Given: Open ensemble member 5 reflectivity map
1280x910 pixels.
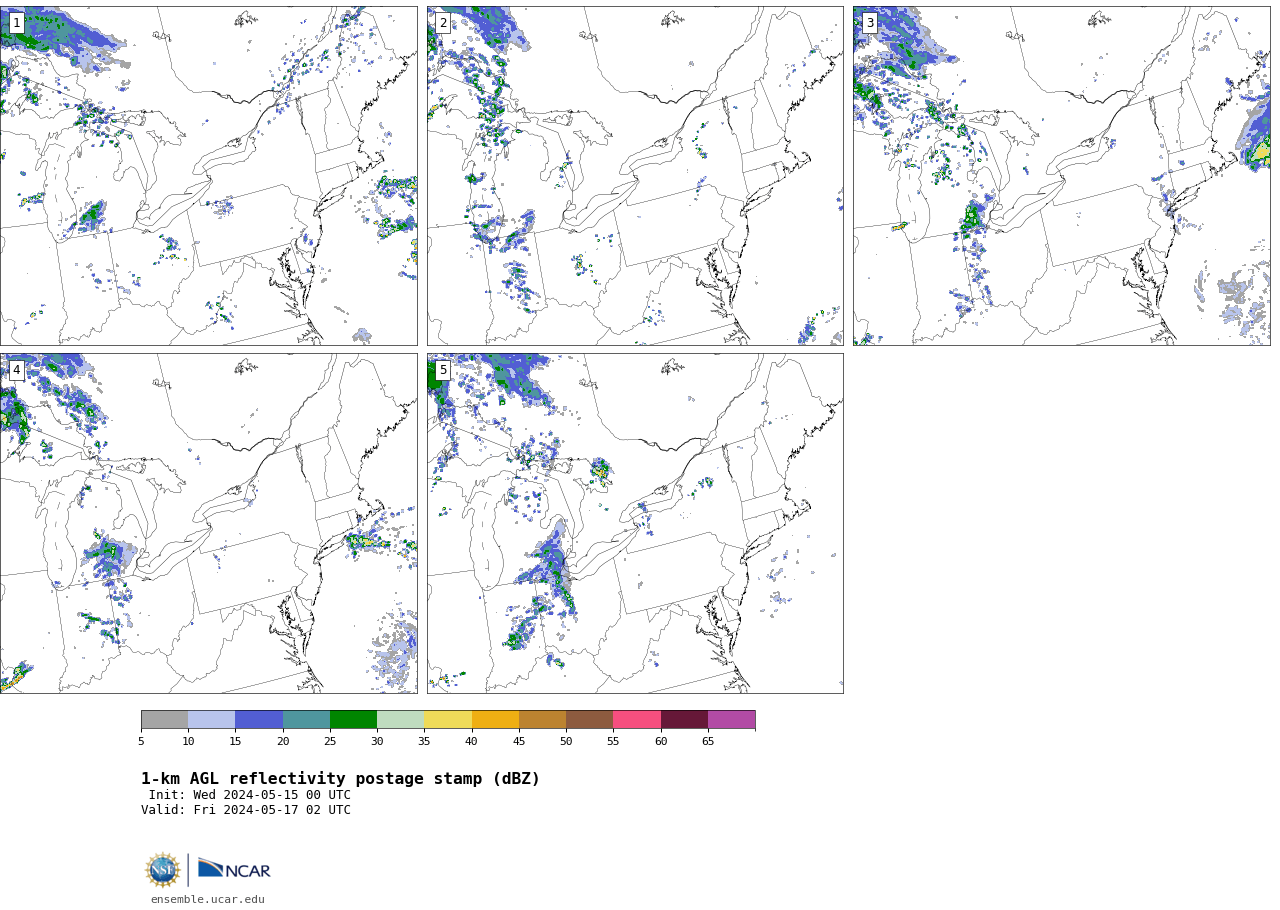Looking at the screenshot, I should 635,523.
